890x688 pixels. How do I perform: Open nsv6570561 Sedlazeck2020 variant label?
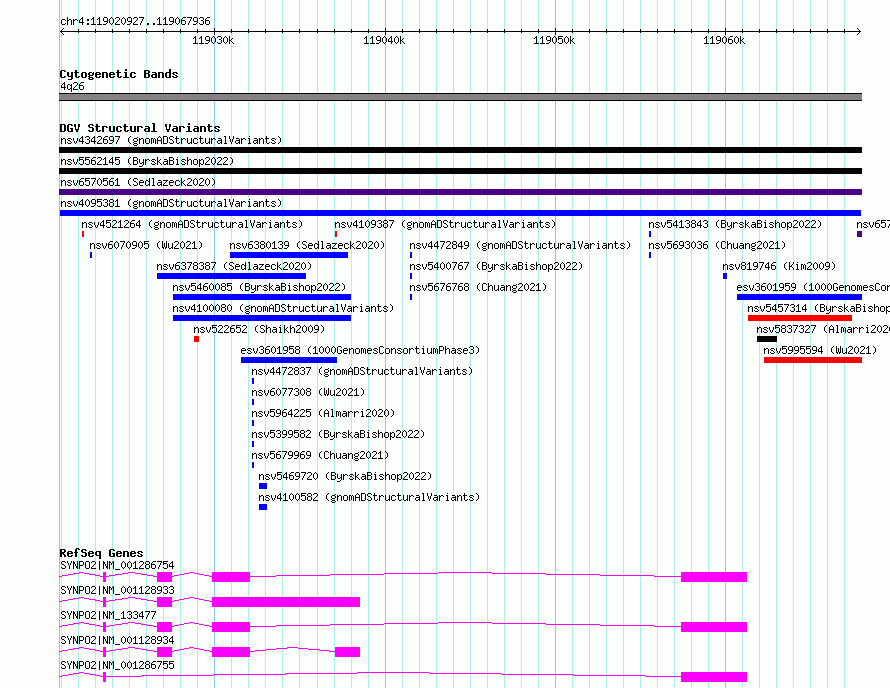(x=138, y=182)
